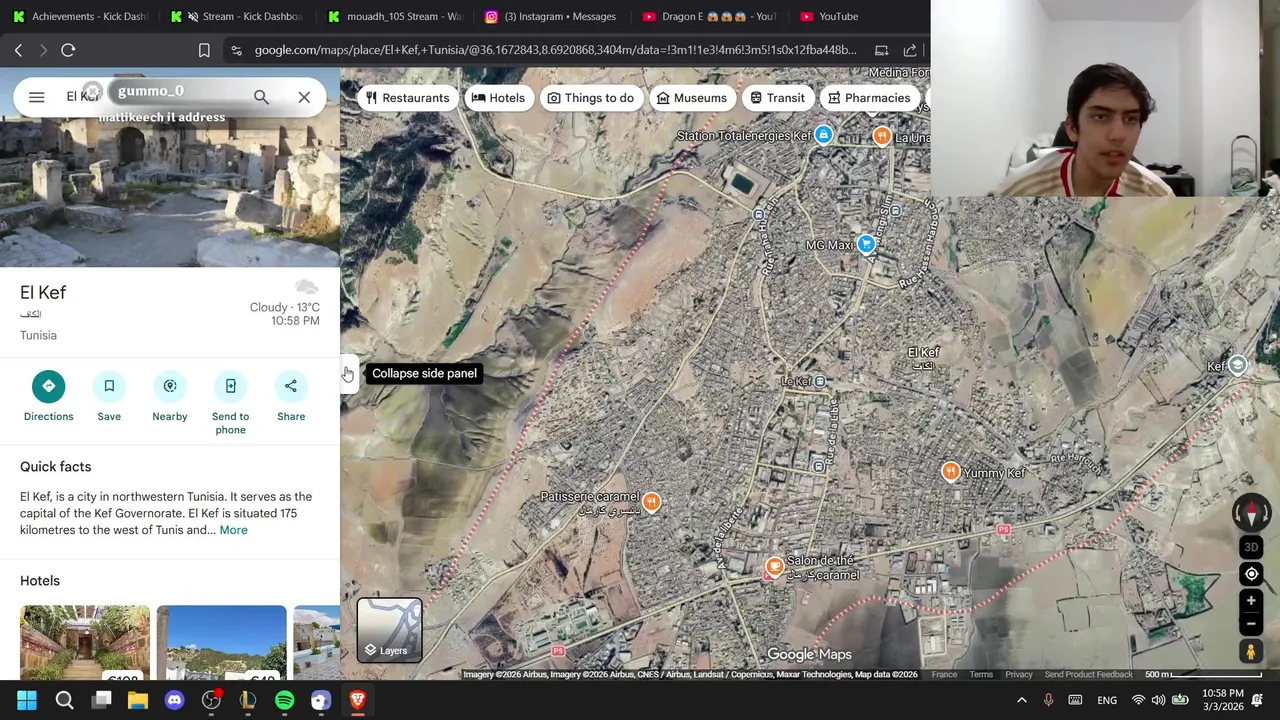Image resolution: width=1280 pixels, height=720 pixels.
Task: Filter map by Restaurants chip
Action: pyautogui.click(x=407, y=98)
